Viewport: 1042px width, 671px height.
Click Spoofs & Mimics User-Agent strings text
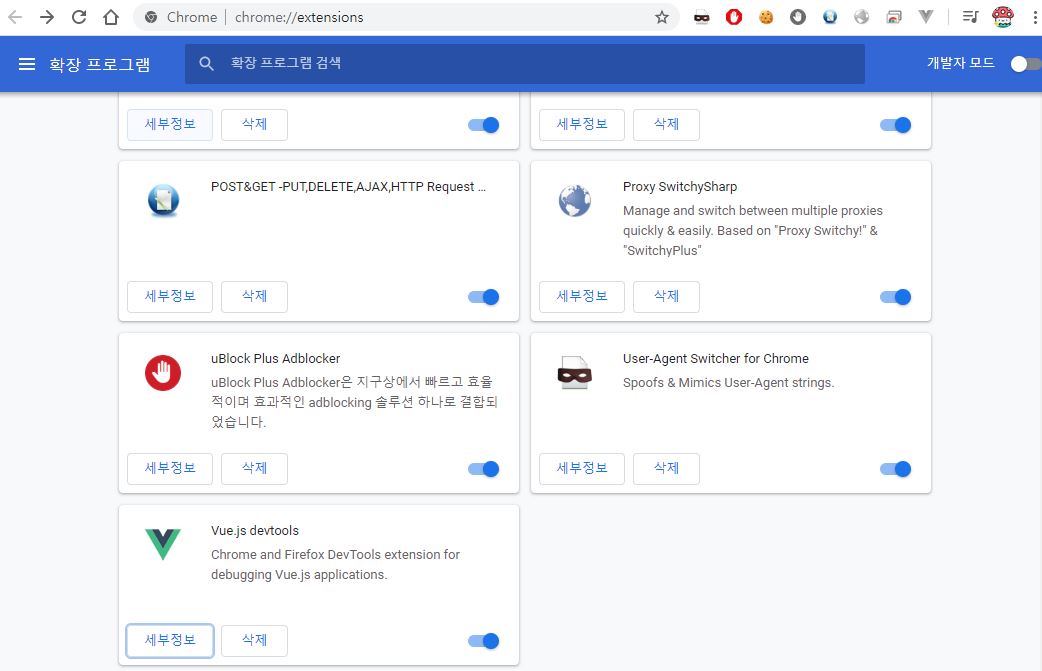point(728,383)
